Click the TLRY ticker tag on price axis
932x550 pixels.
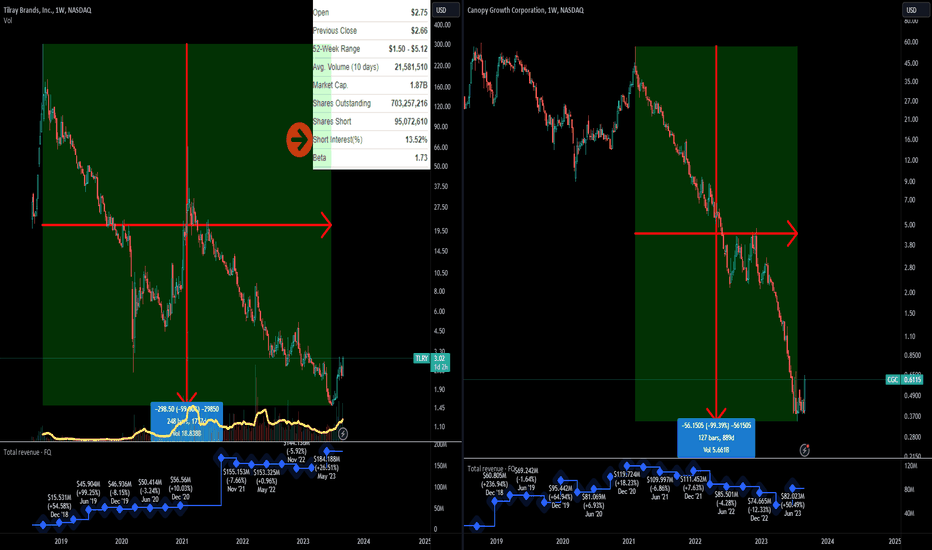tap(421, 359)
